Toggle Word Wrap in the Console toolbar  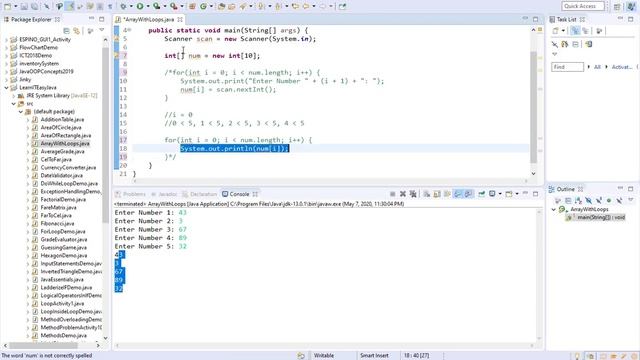click(x=447, y=194)
